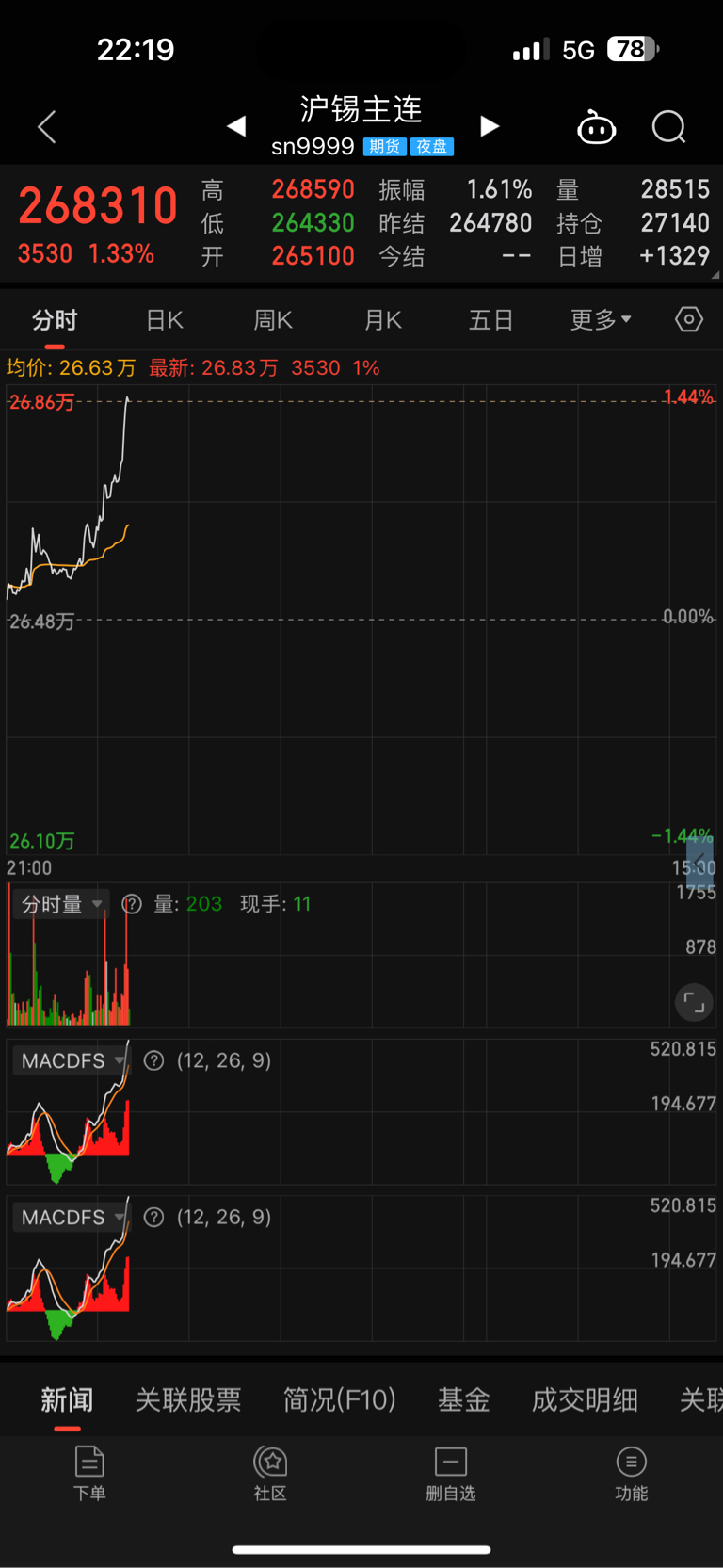Tap the high value 268590
The width and height of the screenshot is (723, 1568).
point(313,189)
